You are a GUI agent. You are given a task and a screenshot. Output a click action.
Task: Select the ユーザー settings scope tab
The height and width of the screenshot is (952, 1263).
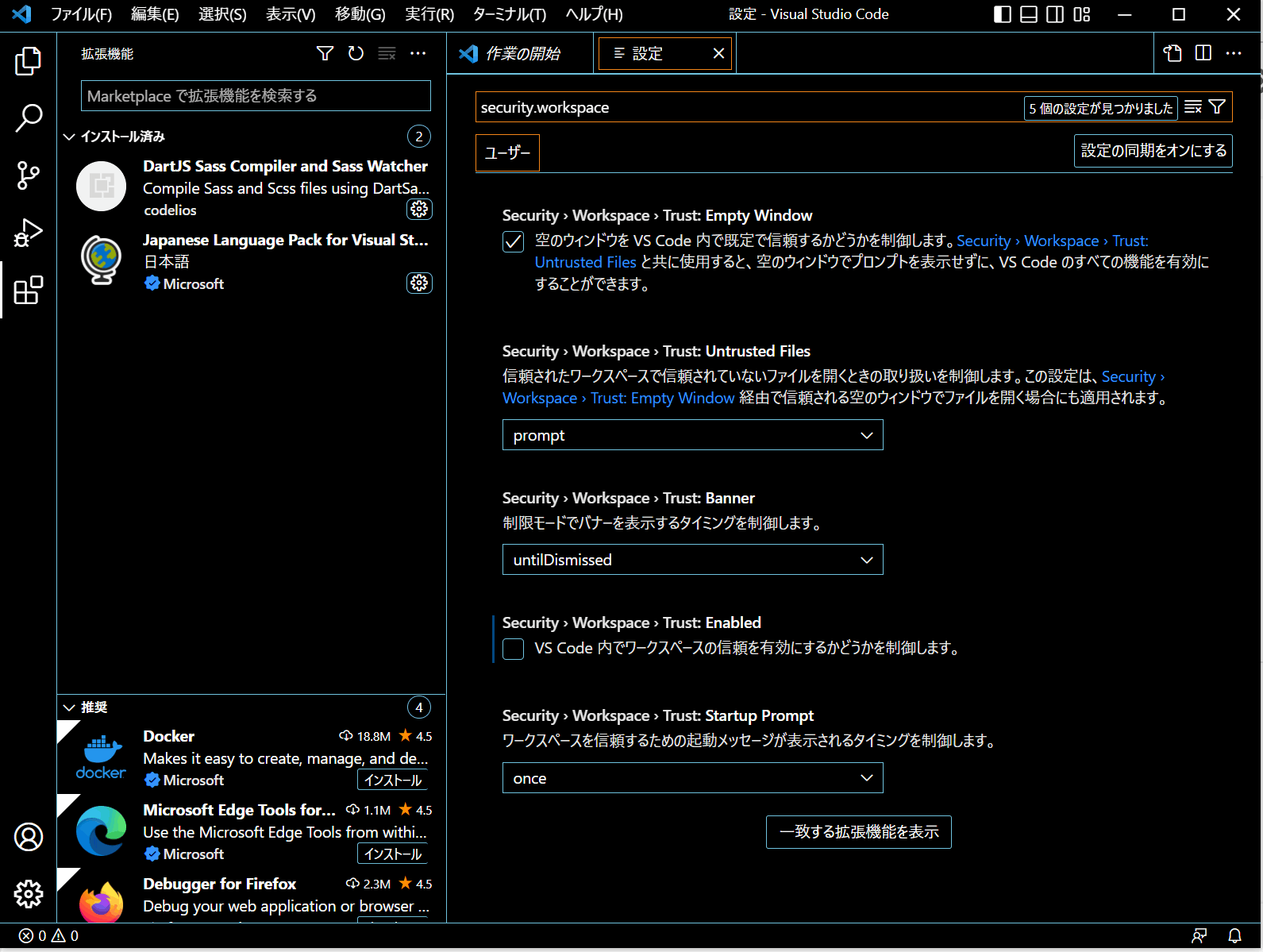point(507,152)
